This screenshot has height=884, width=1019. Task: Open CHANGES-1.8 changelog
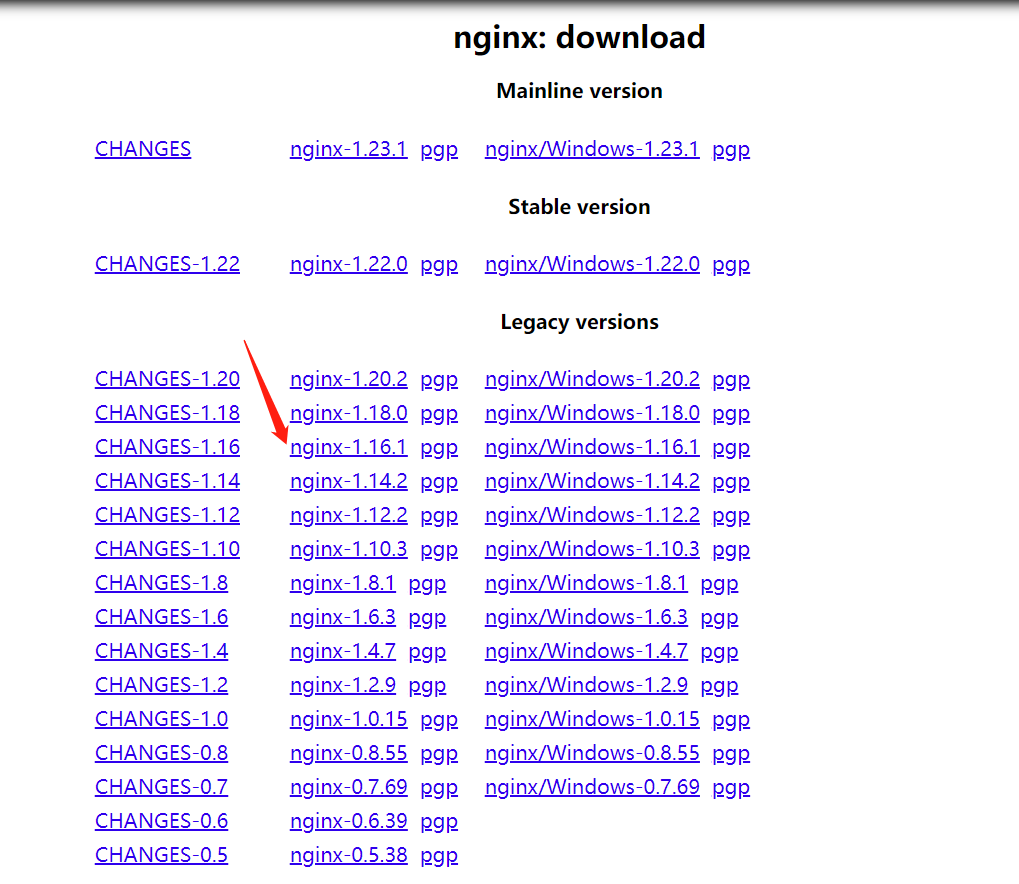click(x=161, y=582)
